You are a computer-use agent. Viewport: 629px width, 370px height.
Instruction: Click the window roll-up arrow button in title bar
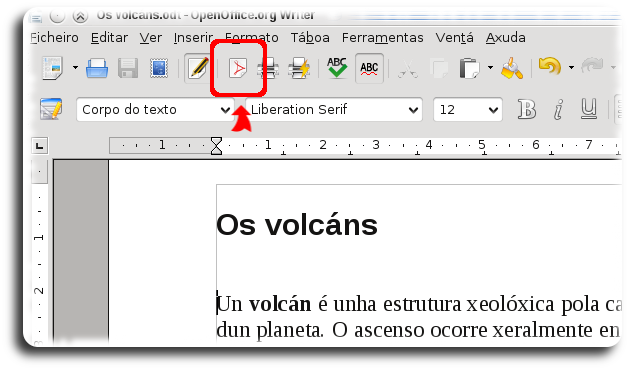[80, 16]
